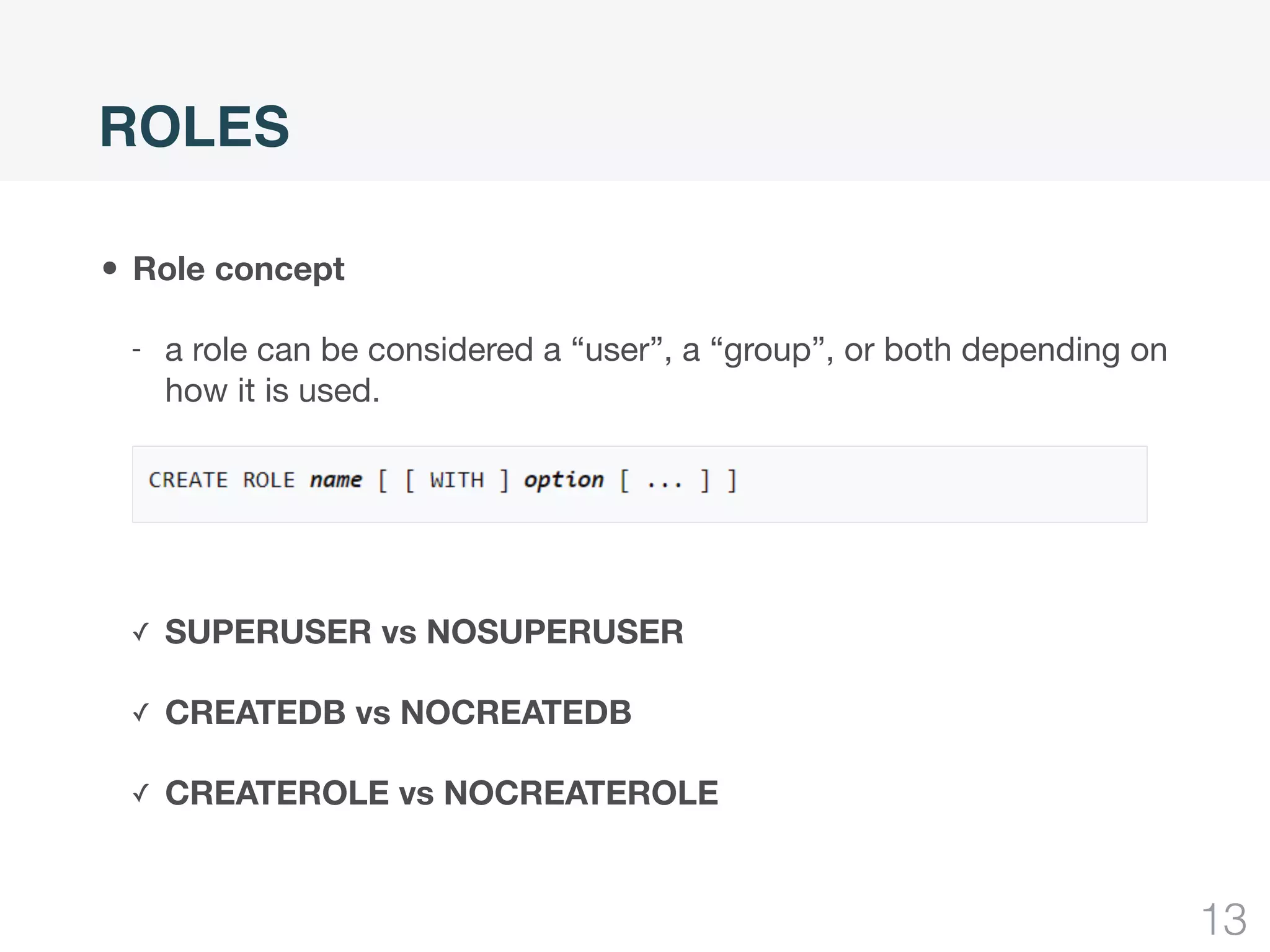Screen dimensions: 1270x952
Task: Click the checkmark beside CREATEDB vs NOCREATEDB
Action: click(x=141, y=713)
